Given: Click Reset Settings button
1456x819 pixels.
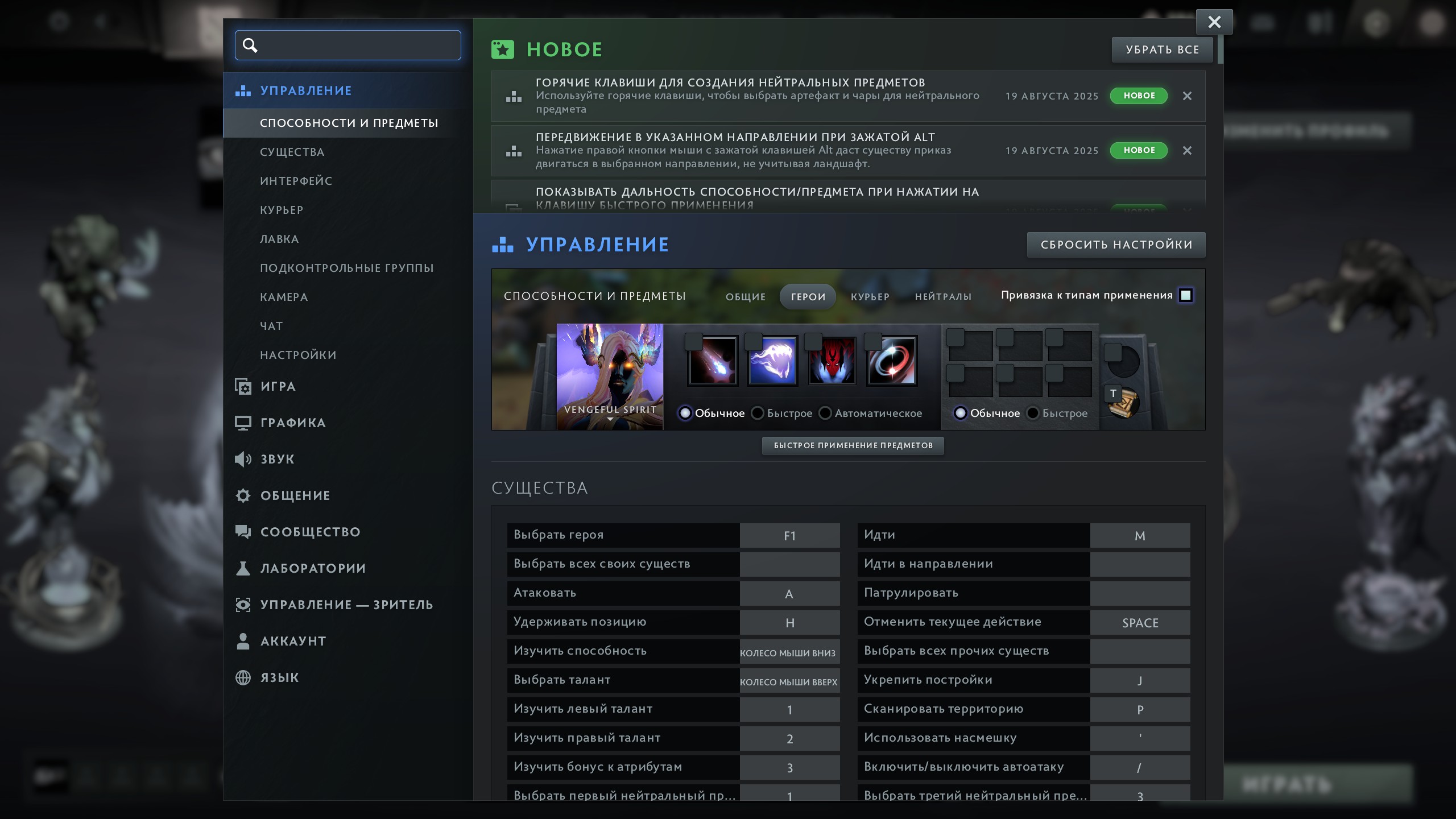Looking at the screenshot, I should (x=1116, y=245).
